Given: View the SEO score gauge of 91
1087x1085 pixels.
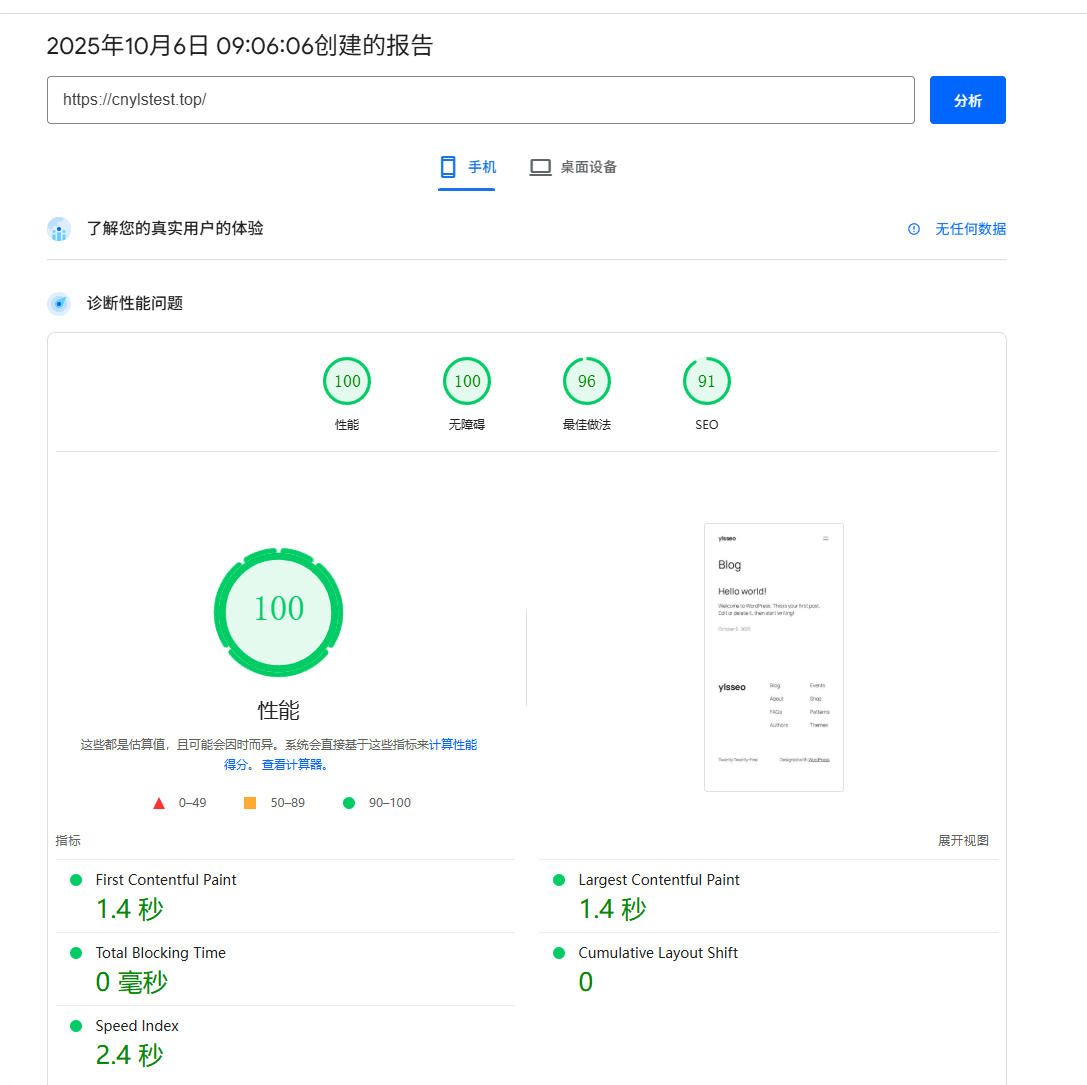Looking at the screenshot, I should coord(707,381).
